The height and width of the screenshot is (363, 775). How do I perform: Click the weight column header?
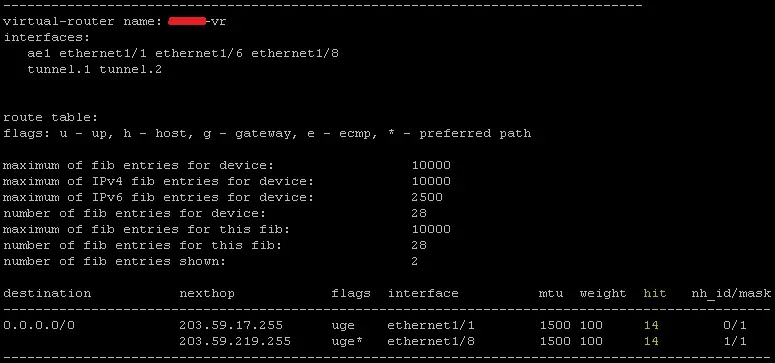pos(603,294)
